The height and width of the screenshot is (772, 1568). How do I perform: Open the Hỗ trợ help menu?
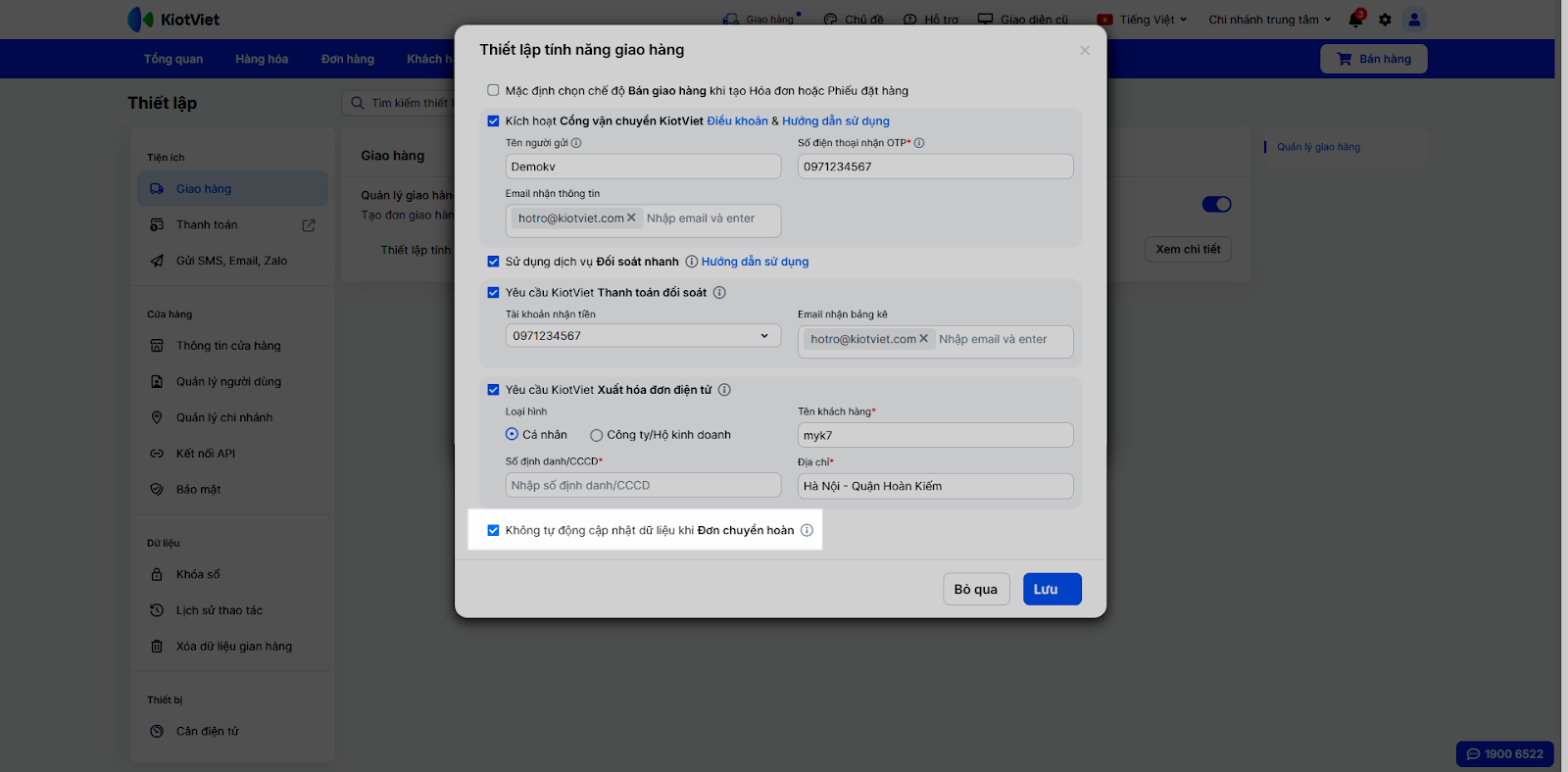[931, 20]
